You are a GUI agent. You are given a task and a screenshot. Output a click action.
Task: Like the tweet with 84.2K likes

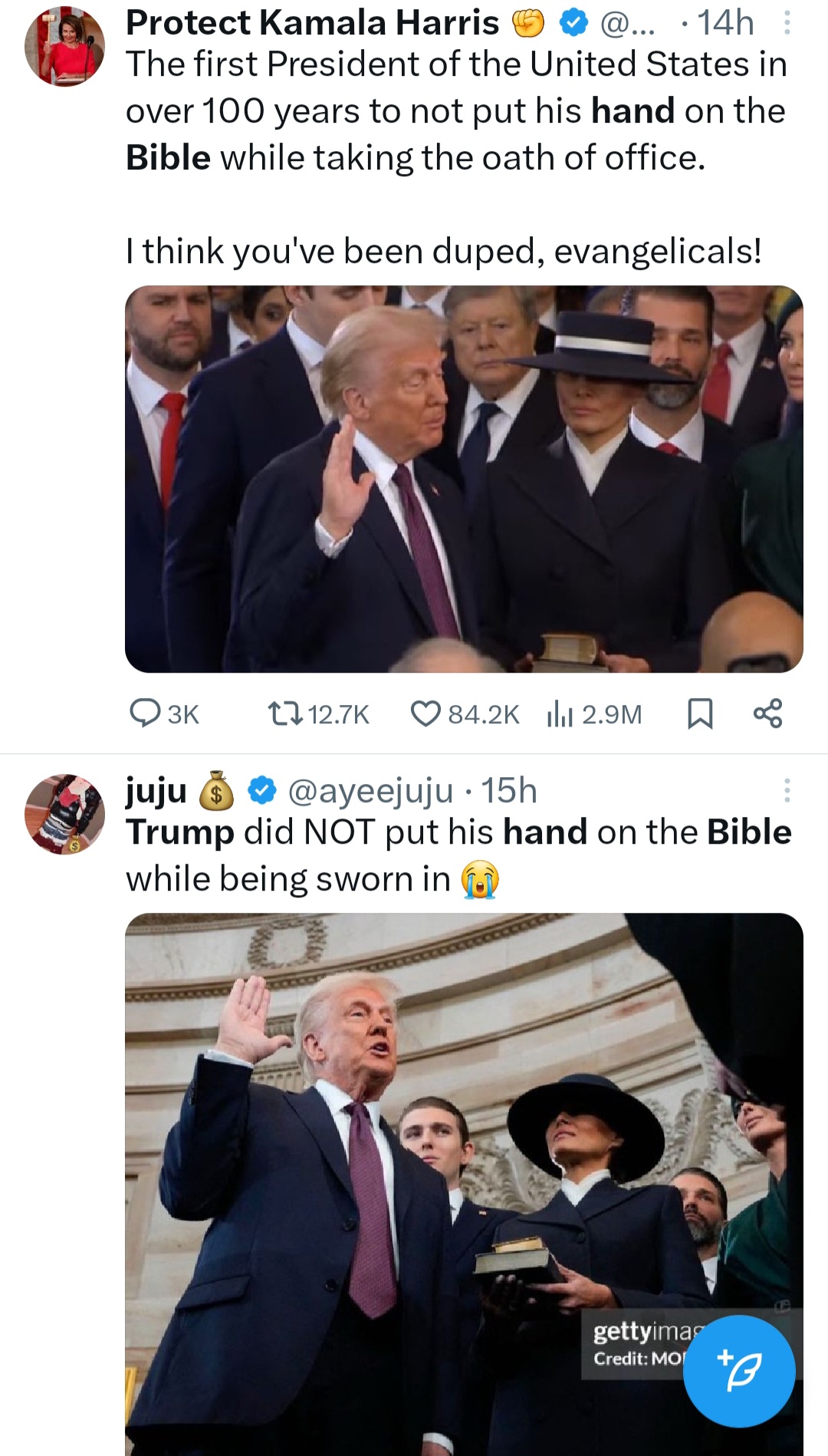tap(465, 714)
